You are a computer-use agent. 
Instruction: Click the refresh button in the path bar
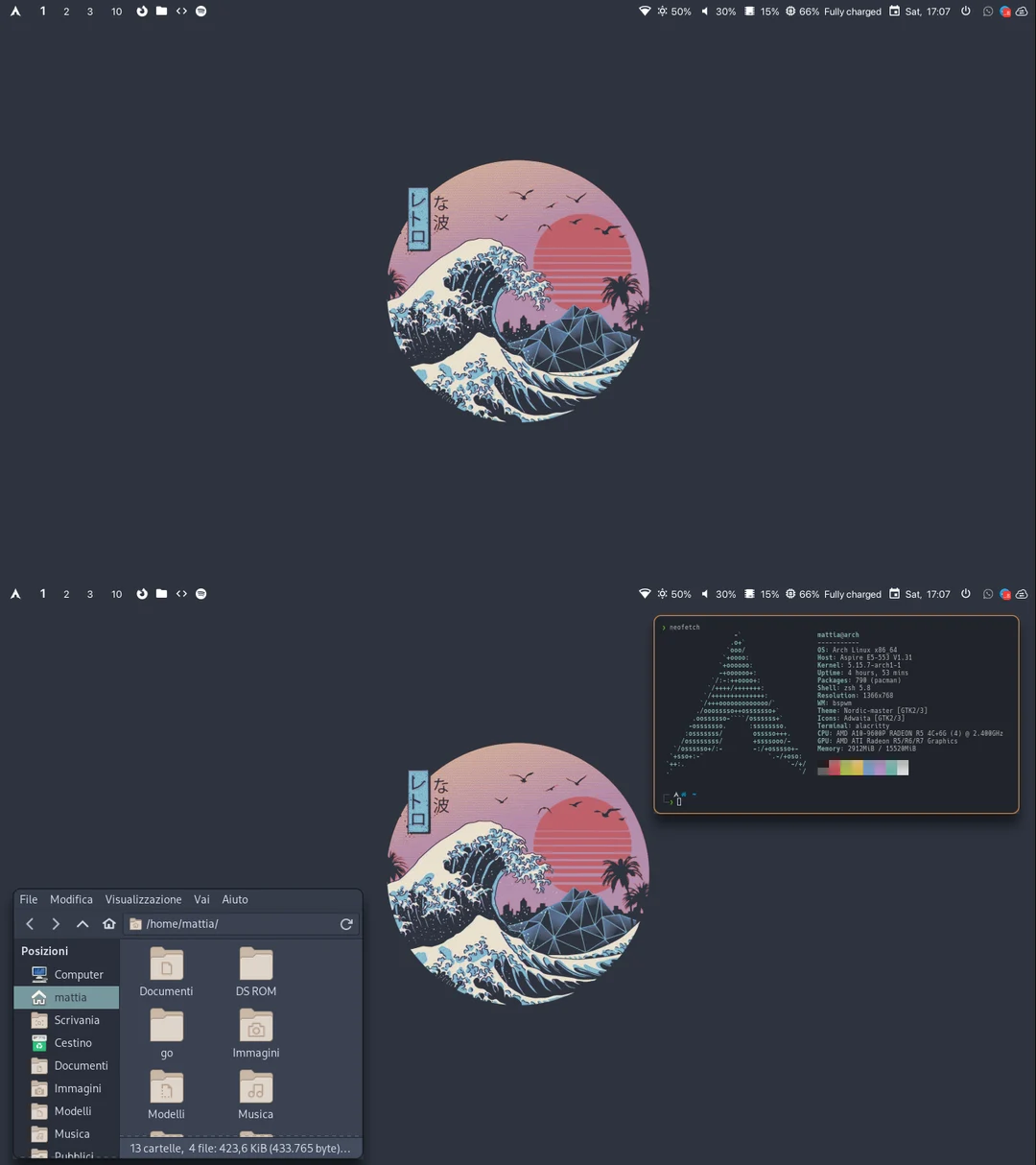pos(346,923)
